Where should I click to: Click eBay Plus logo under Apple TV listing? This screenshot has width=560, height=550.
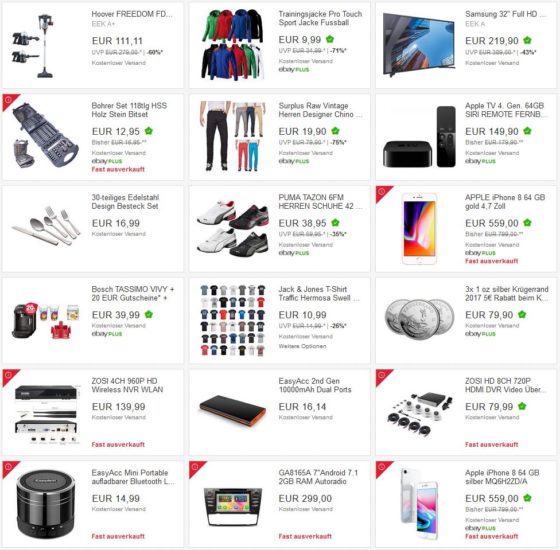[x=480, y=161]
